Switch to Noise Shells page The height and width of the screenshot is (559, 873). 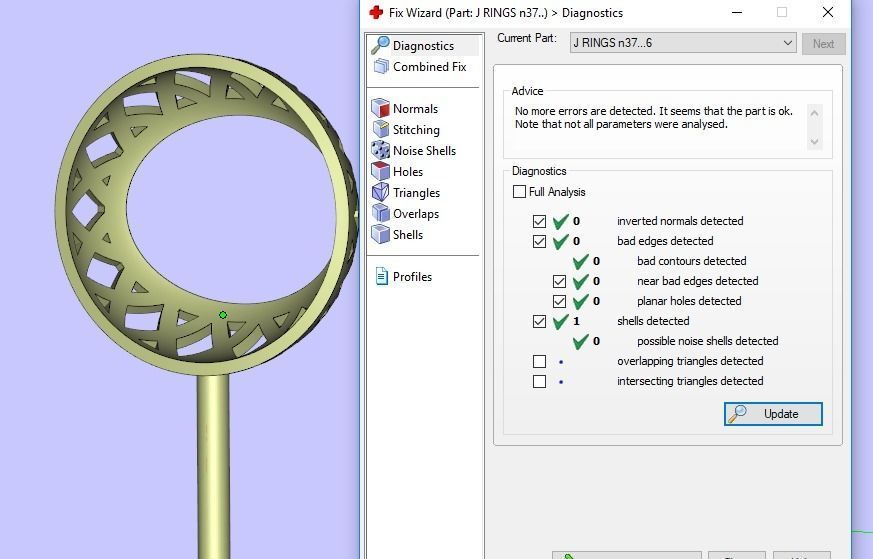click(x=424, y=150)
